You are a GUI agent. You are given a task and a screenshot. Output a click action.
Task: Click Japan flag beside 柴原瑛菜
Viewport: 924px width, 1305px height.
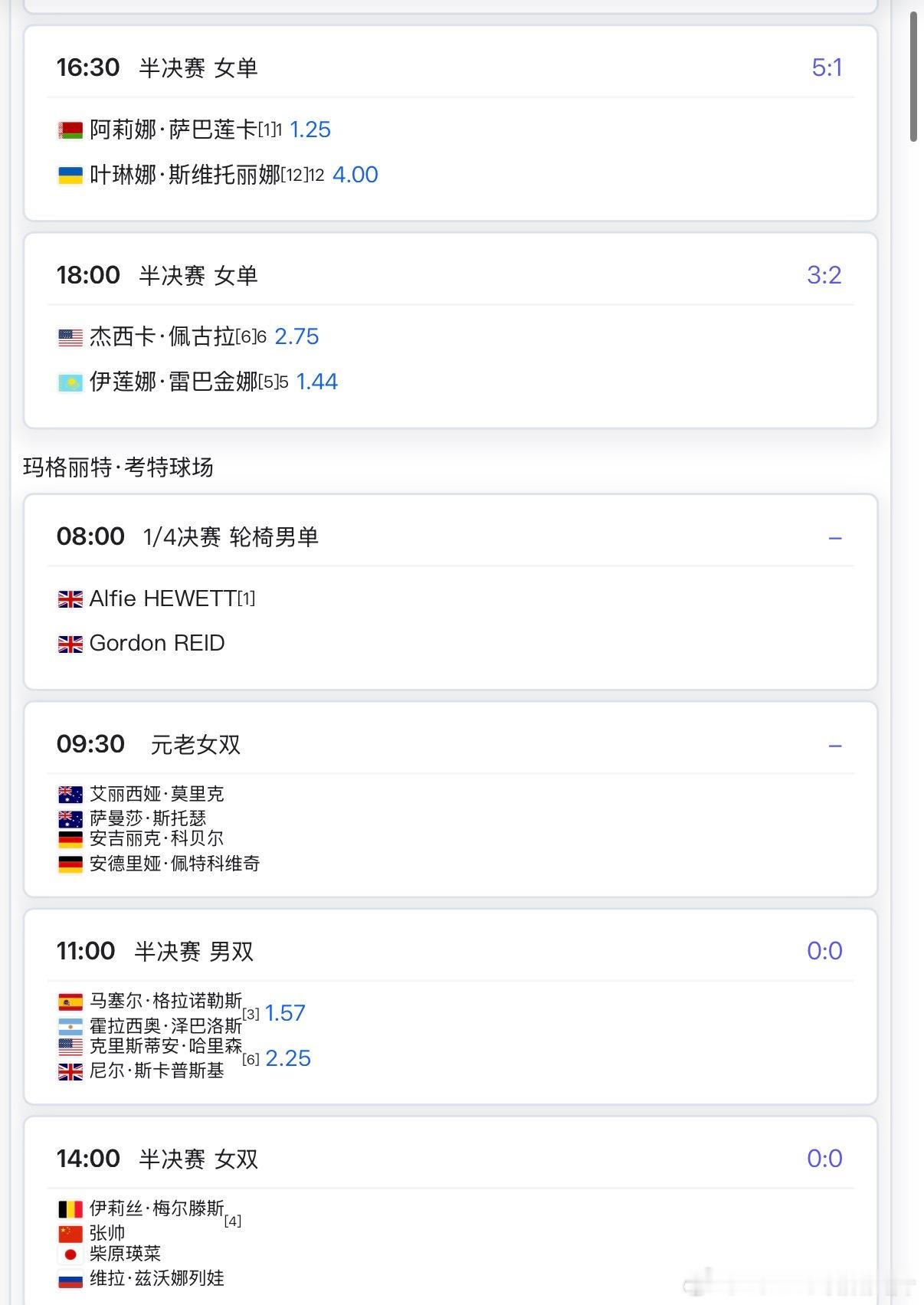coord(70,1254)
